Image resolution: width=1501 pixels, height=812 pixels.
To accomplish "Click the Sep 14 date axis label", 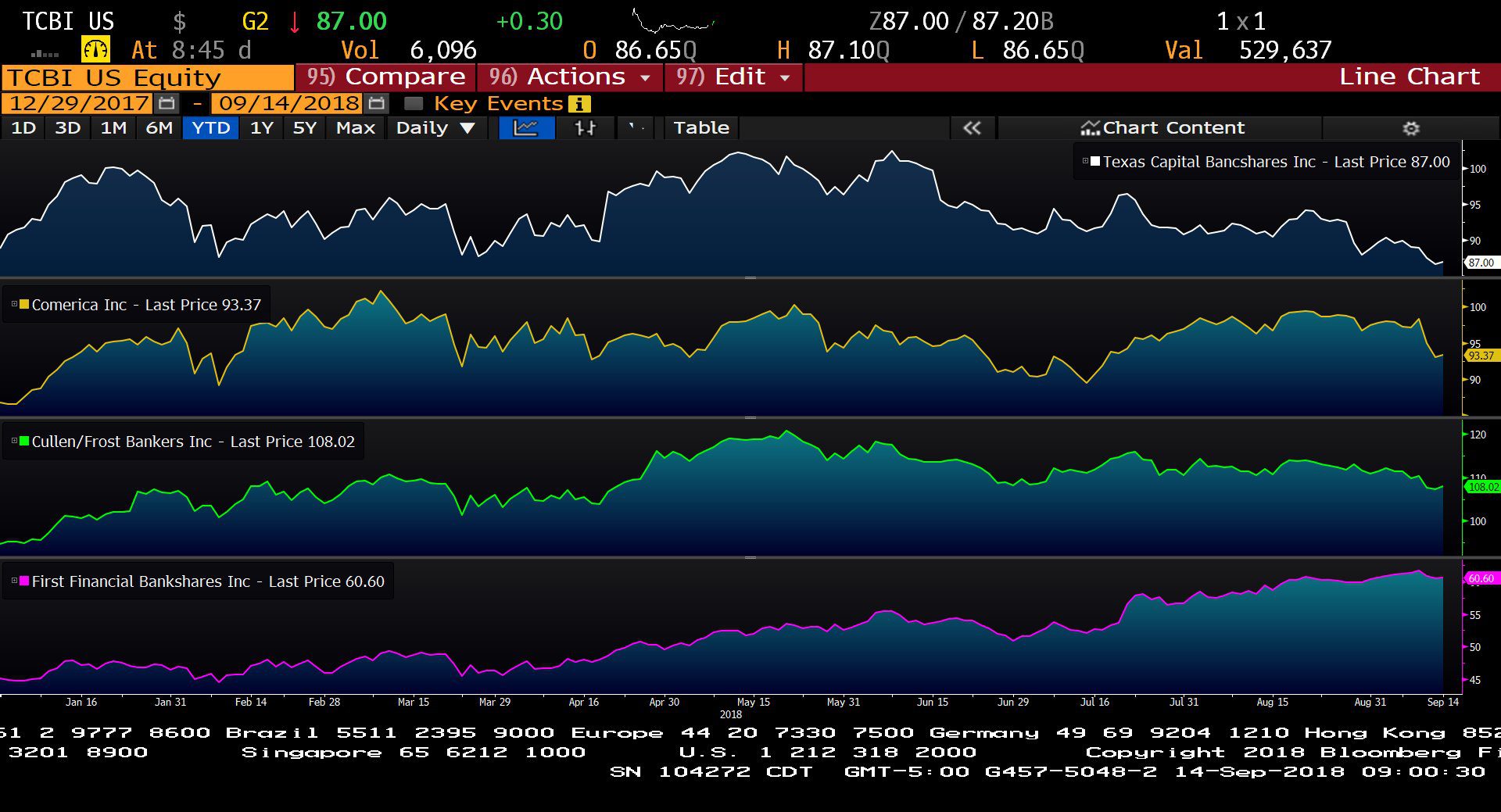I will coord(1442,702).
